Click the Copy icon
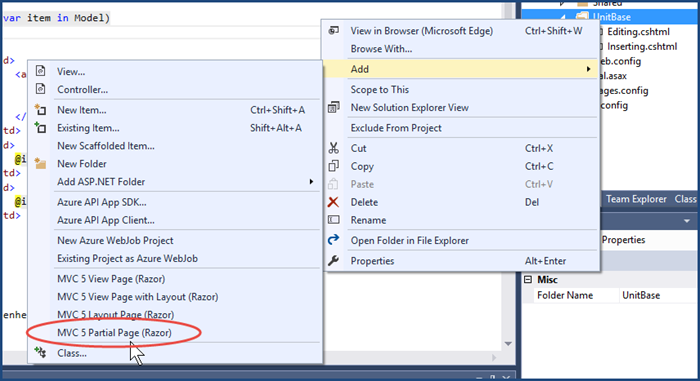This screenshot has height=381, width=700. coord(333,166)
